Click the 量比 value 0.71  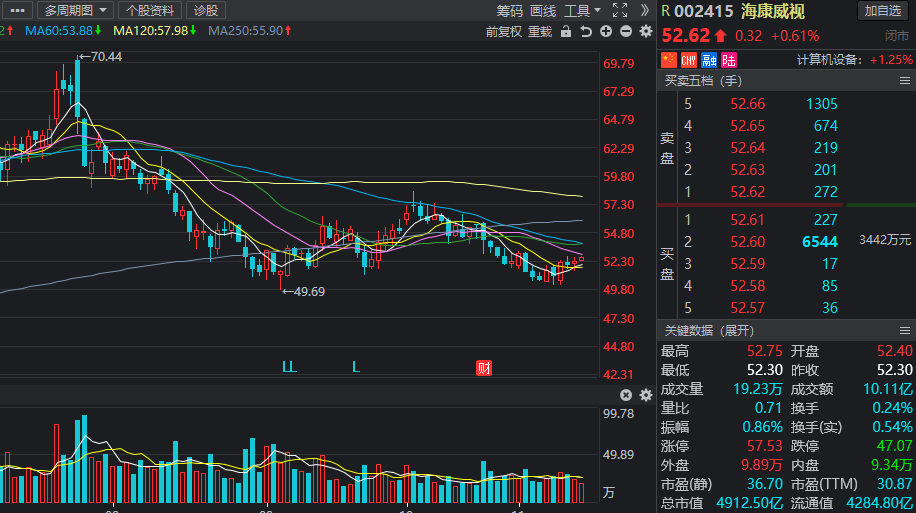pos(768,408)
